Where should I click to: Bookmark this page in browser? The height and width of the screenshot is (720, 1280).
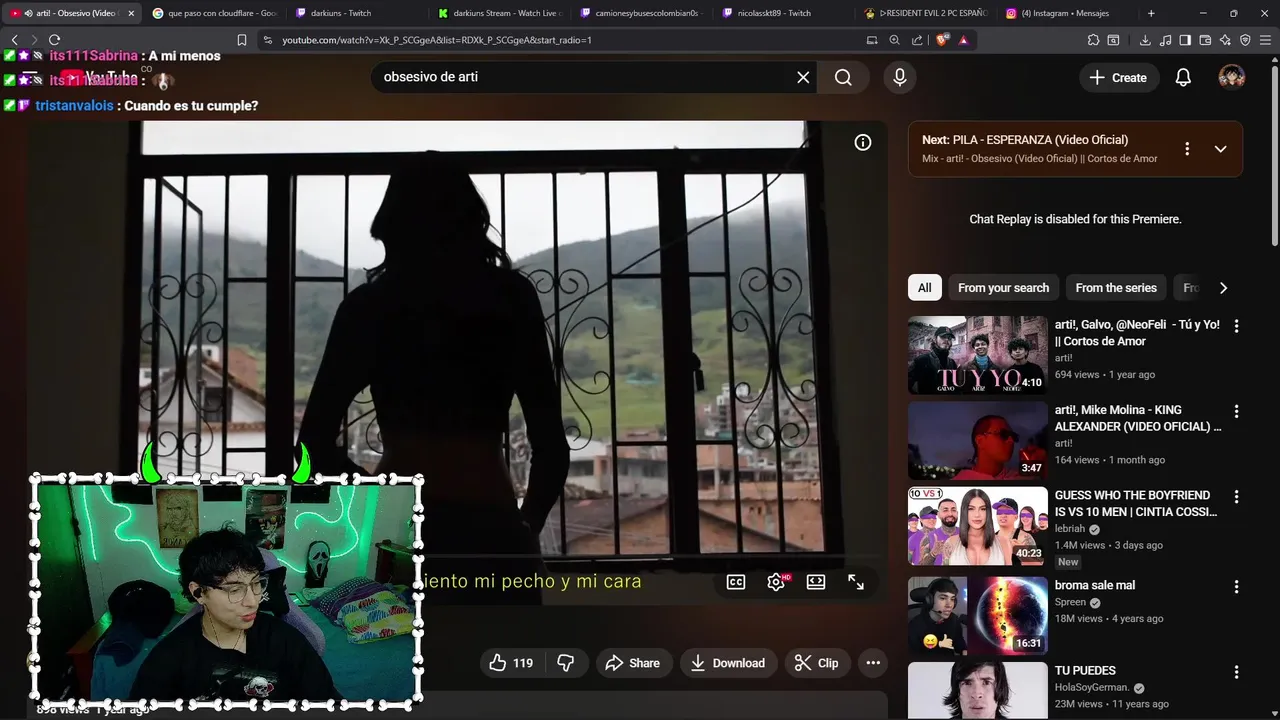click(242, 40)
